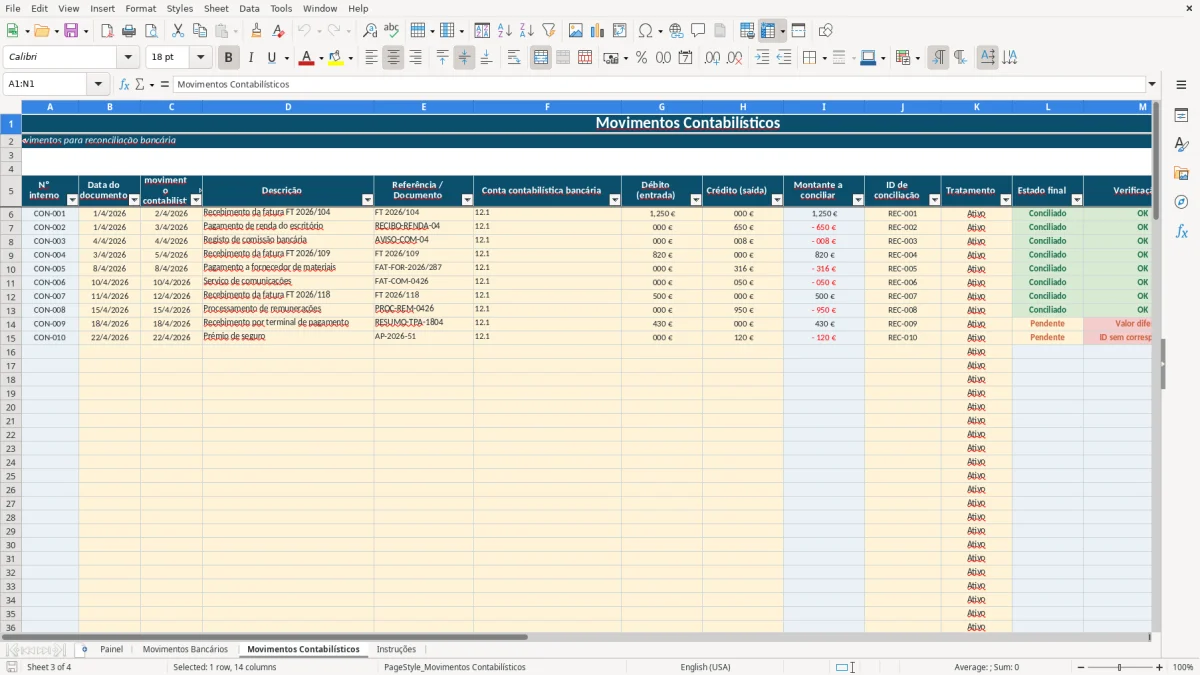
Task: Click the Increase Indent icon
Action: point(762,58)
